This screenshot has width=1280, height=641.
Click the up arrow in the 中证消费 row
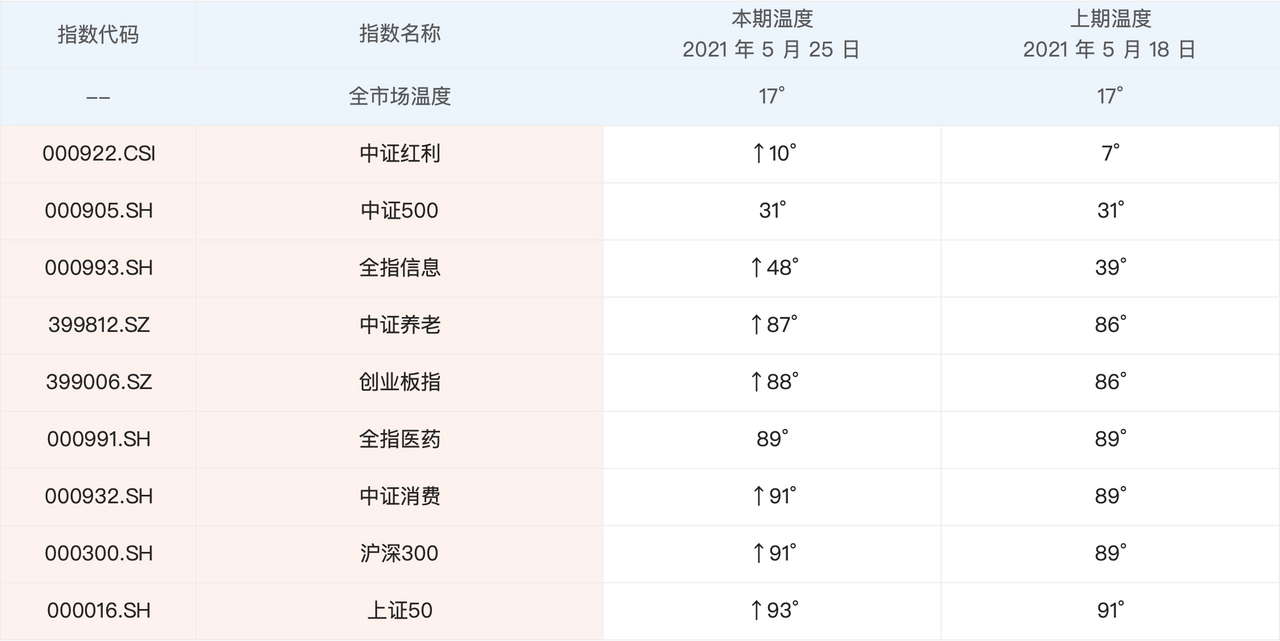[x=758, y=496]
